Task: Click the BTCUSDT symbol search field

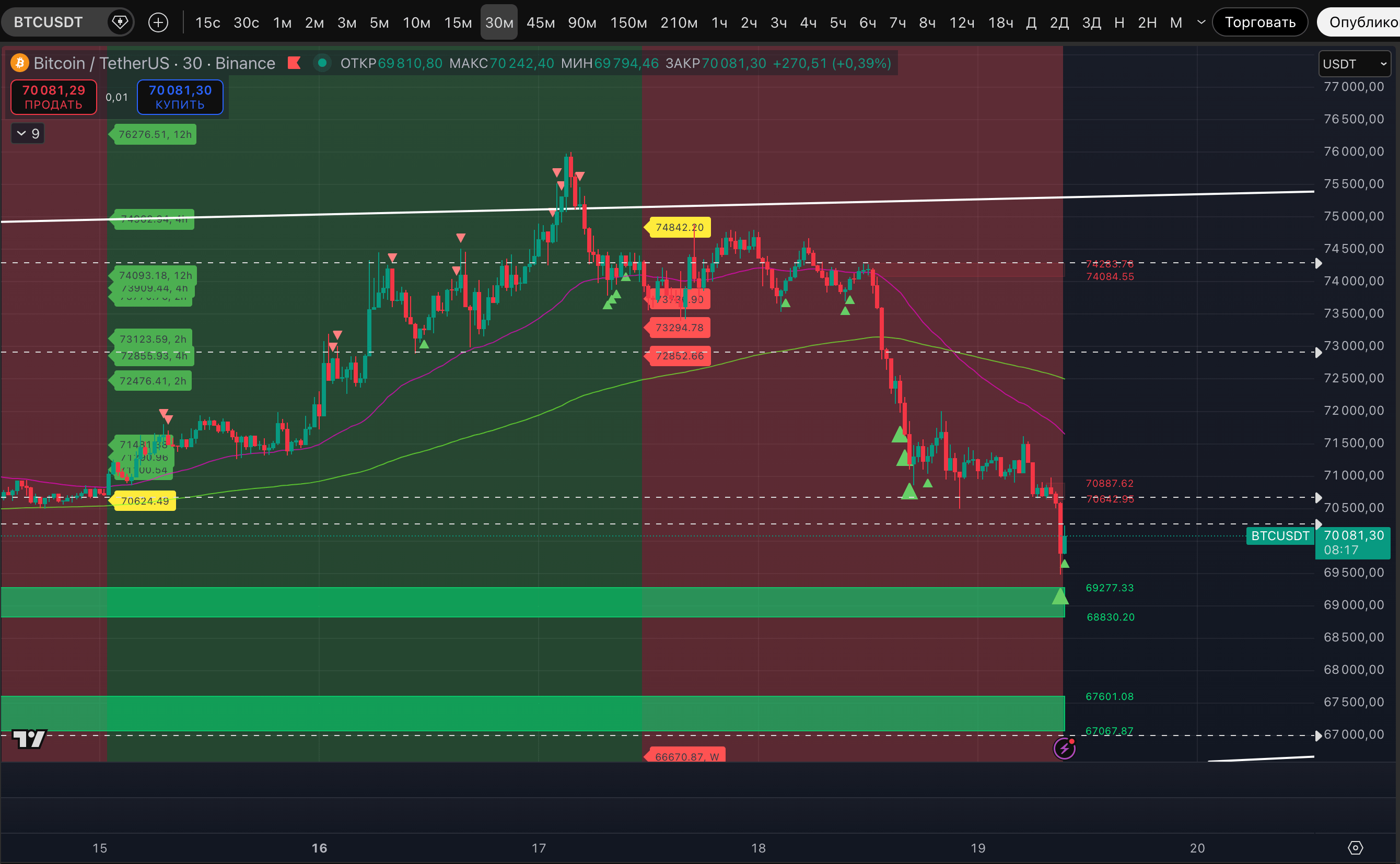Action: (49, 22)
